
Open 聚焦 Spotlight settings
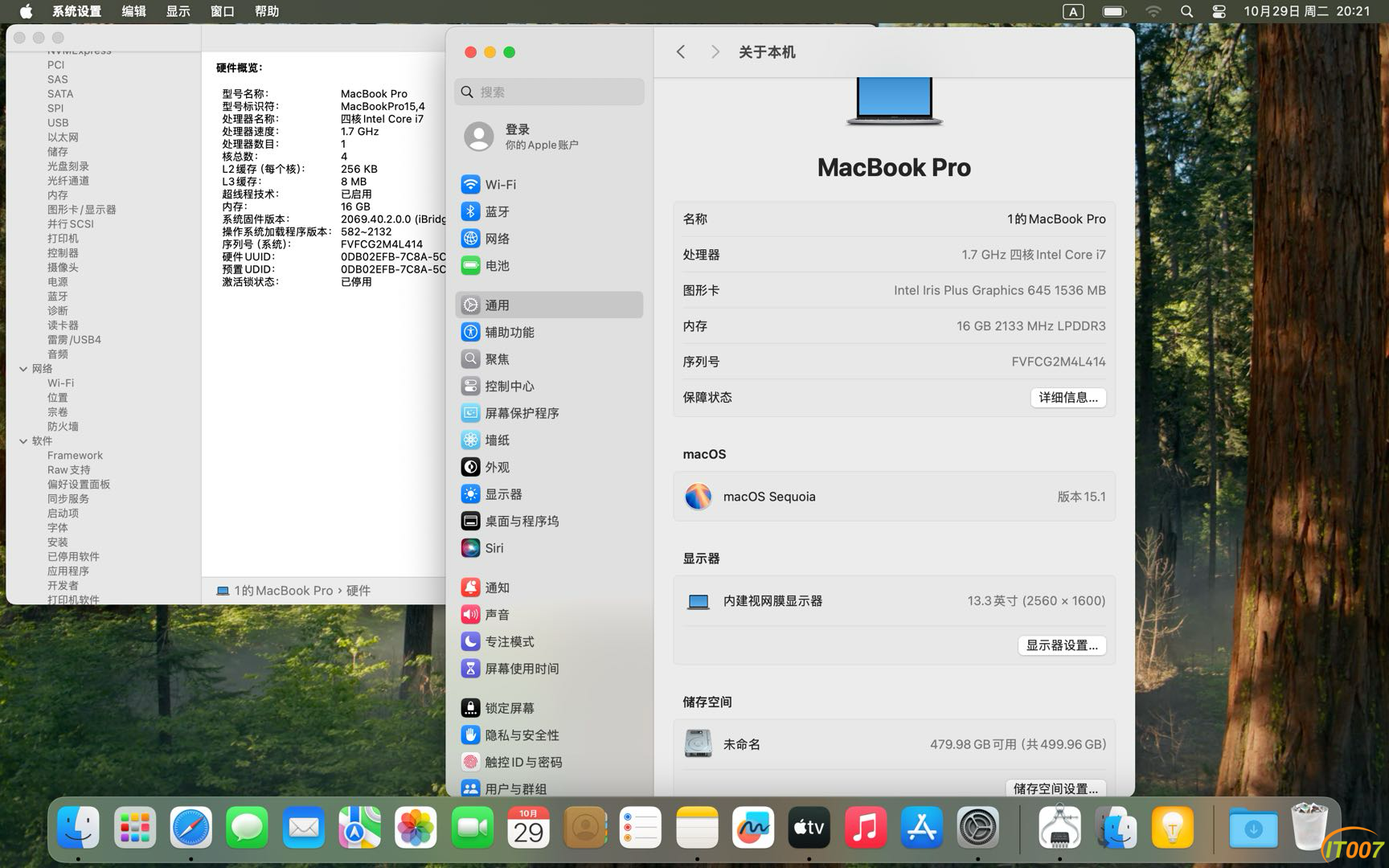click(549, 359)
